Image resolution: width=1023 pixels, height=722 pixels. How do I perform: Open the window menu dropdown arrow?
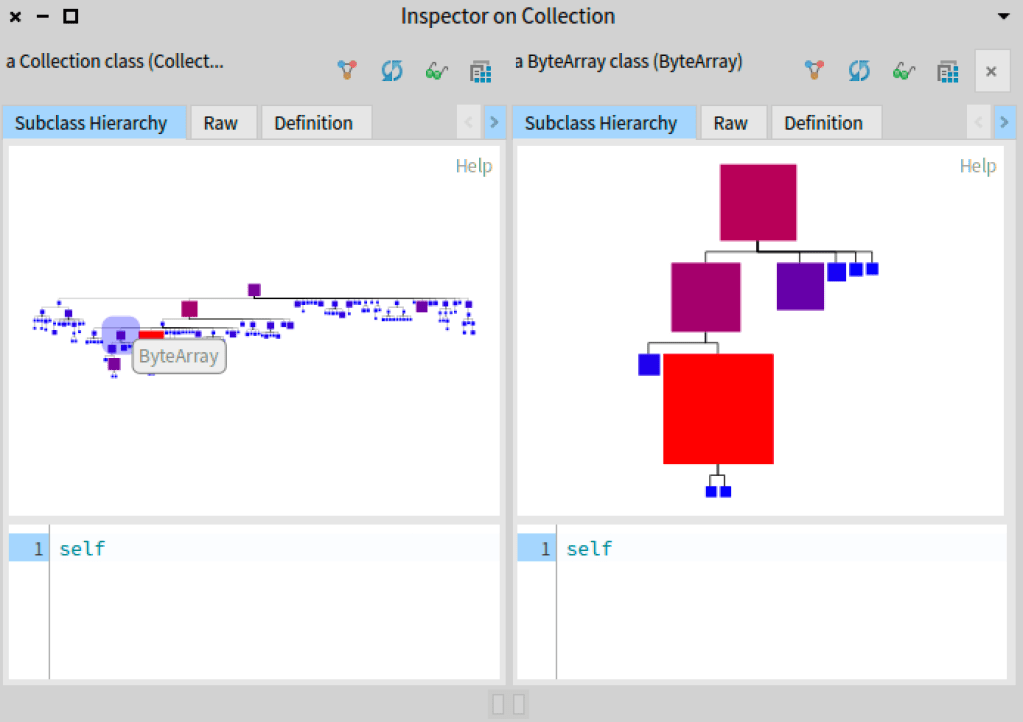pos(1003,17)
